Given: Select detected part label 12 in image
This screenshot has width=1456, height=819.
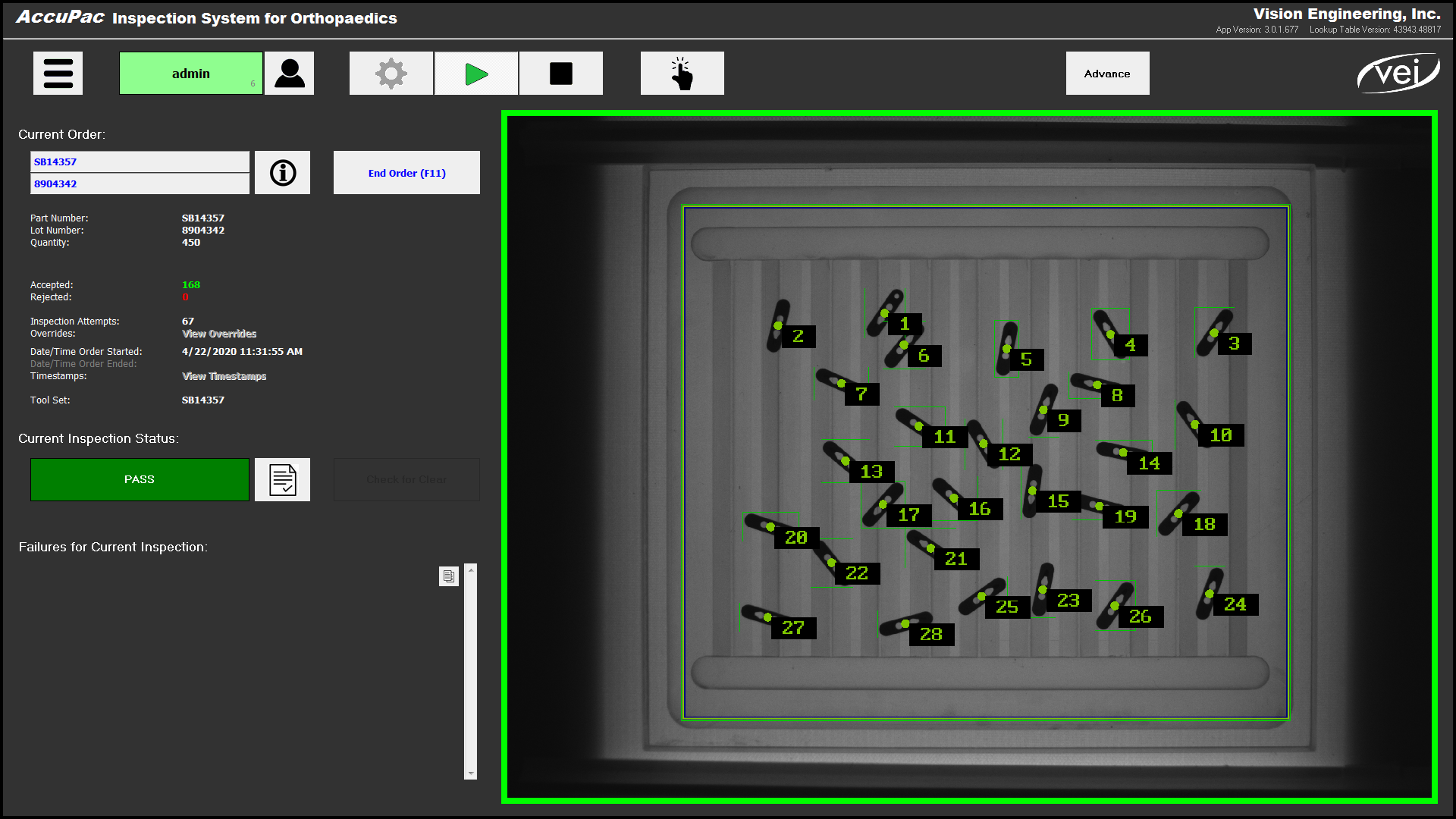Looking at the screenshot, I should click(x=1009, y=454).
